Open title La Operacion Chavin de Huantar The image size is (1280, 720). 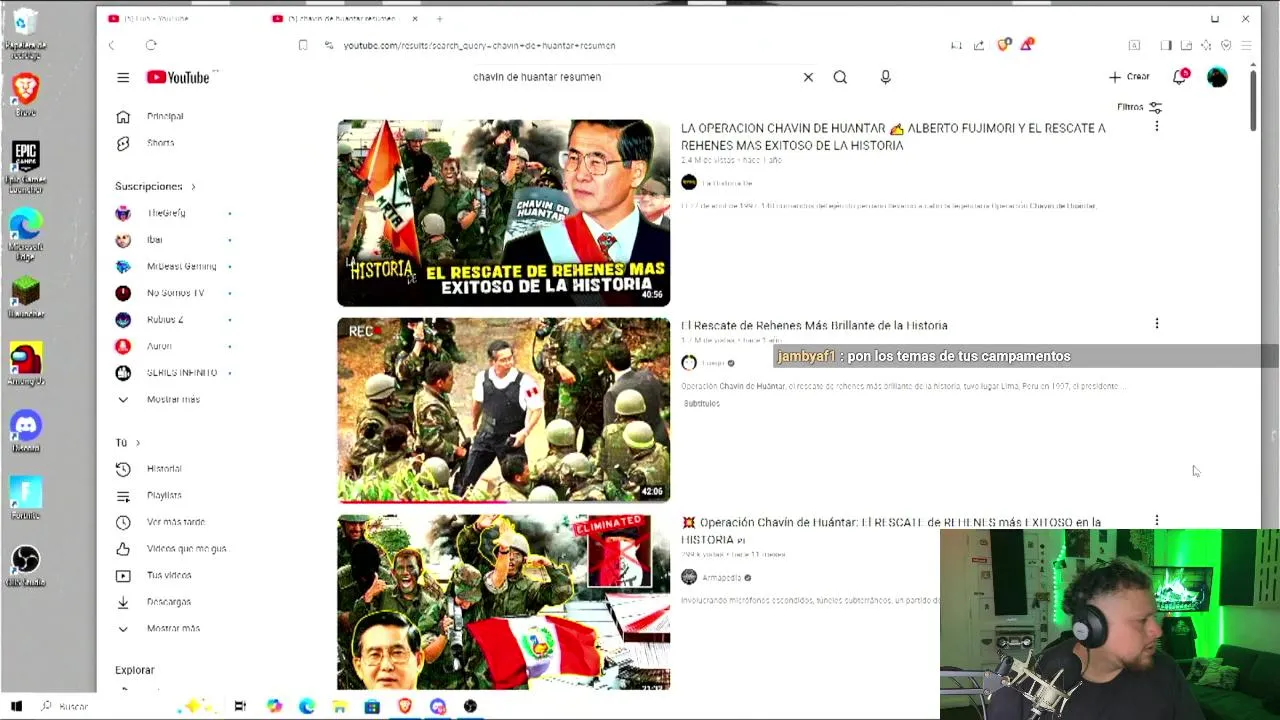coord(893,137)
